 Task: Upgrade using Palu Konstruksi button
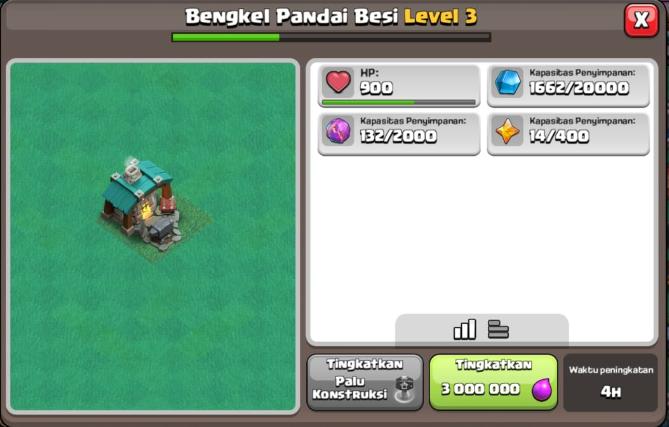click(x=365, y=382)
